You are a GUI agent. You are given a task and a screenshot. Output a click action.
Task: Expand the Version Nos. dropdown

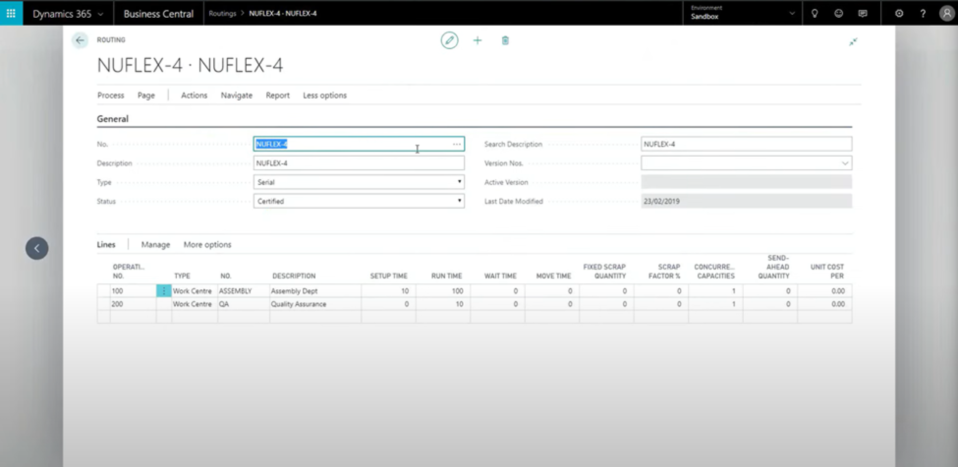click(845, 163)
